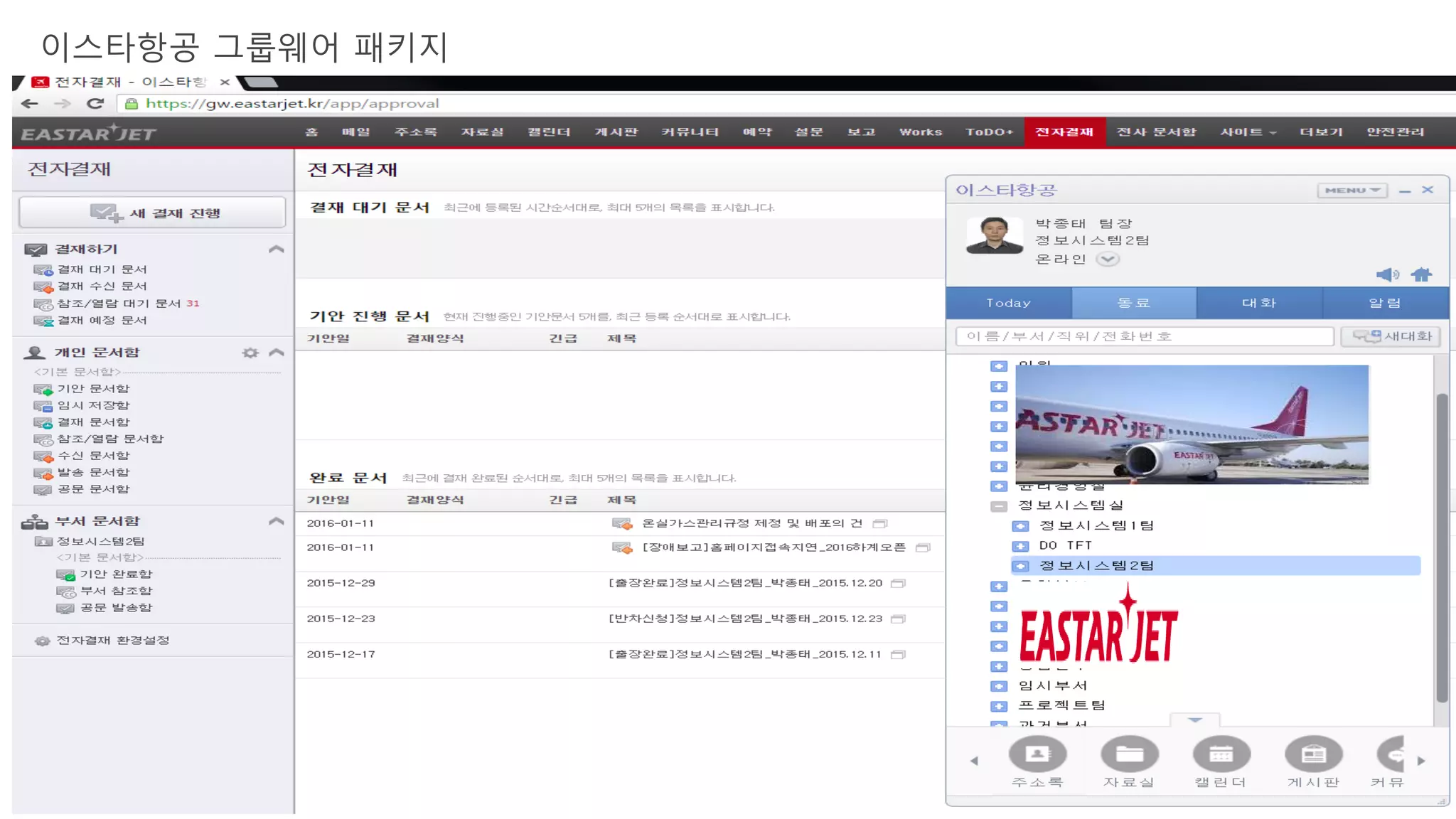Open 부서 참조함 folder

pos(115,591)
